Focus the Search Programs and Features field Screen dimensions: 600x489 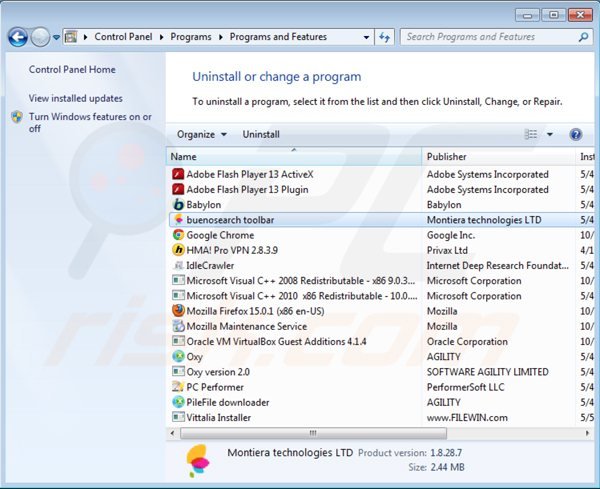[x=497, y=37]
